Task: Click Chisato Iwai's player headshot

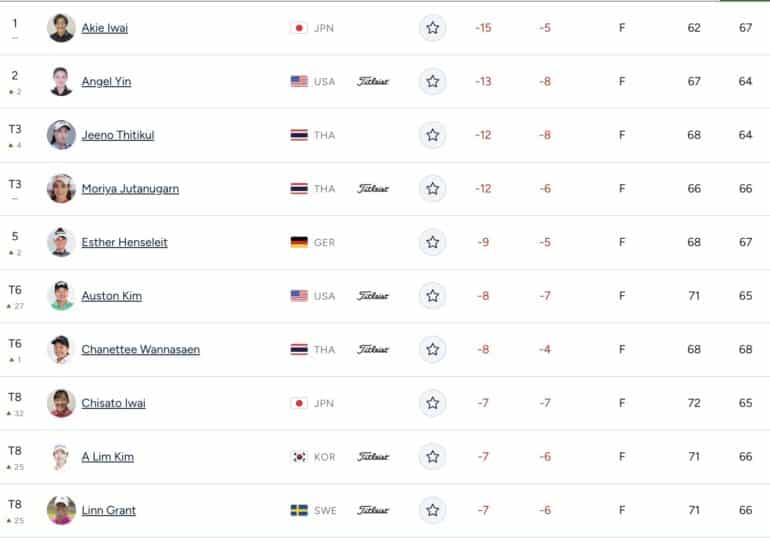Action: (61, 403)
